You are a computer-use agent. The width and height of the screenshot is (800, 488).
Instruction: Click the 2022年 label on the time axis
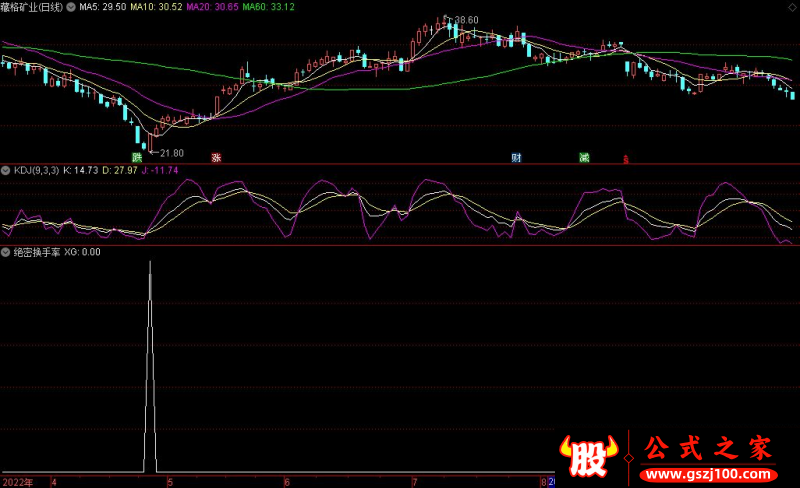[x=17, y=481]
